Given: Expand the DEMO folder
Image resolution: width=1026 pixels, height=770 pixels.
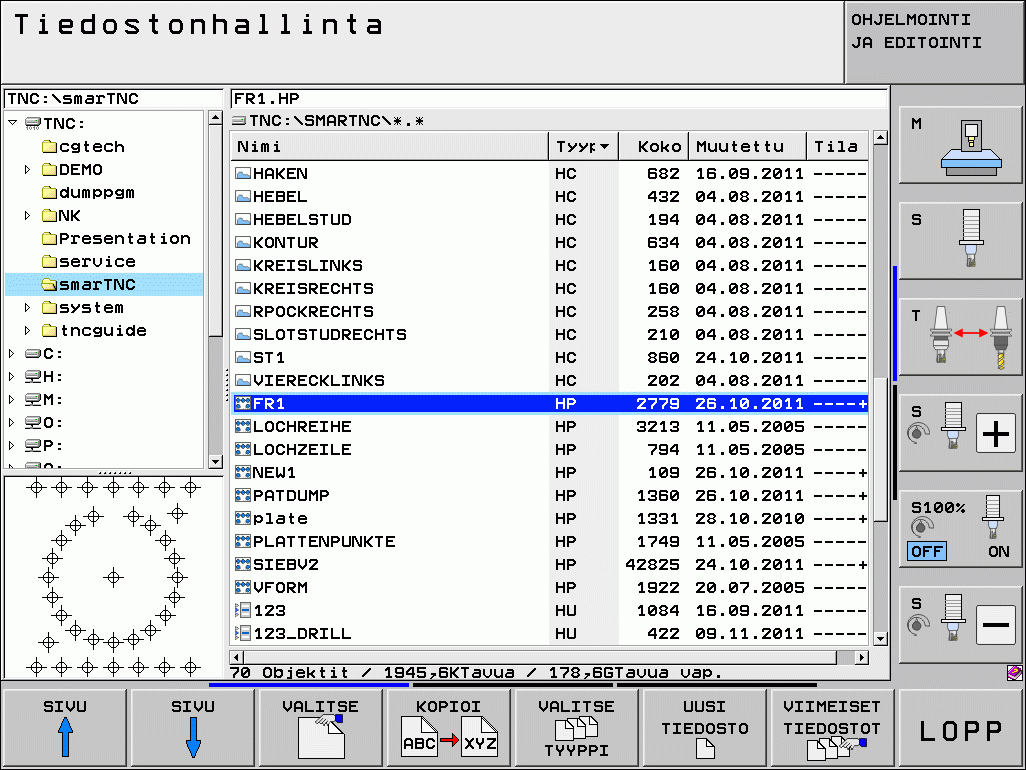Looking at the screenshot, I should 27,169.
